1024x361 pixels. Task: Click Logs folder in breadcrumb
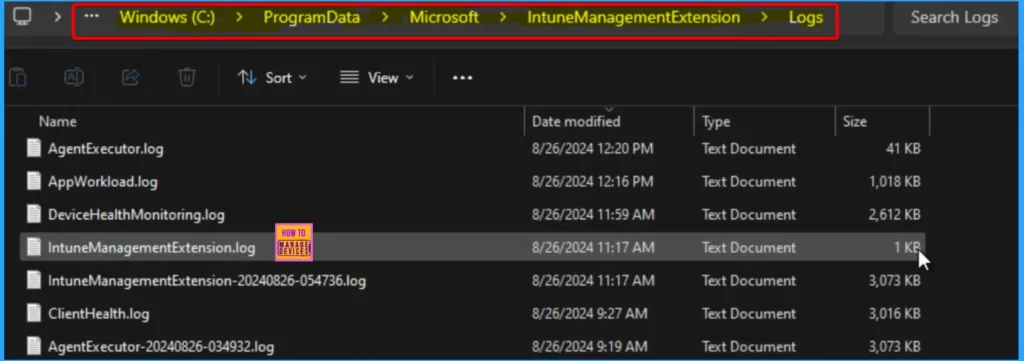[x=805, y=18]
